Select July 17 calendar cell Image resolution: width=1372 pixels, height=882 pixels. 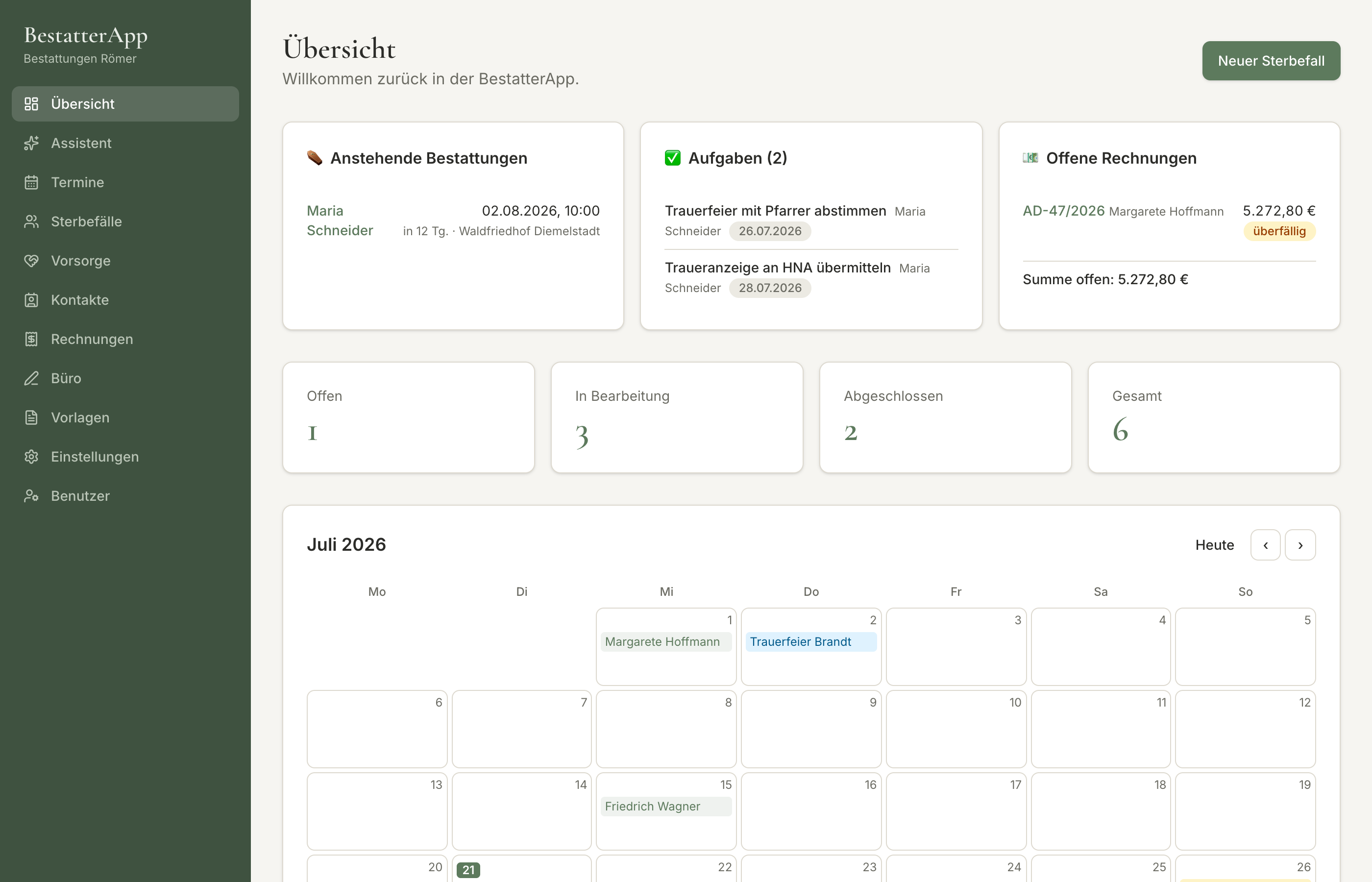point(955,811)
